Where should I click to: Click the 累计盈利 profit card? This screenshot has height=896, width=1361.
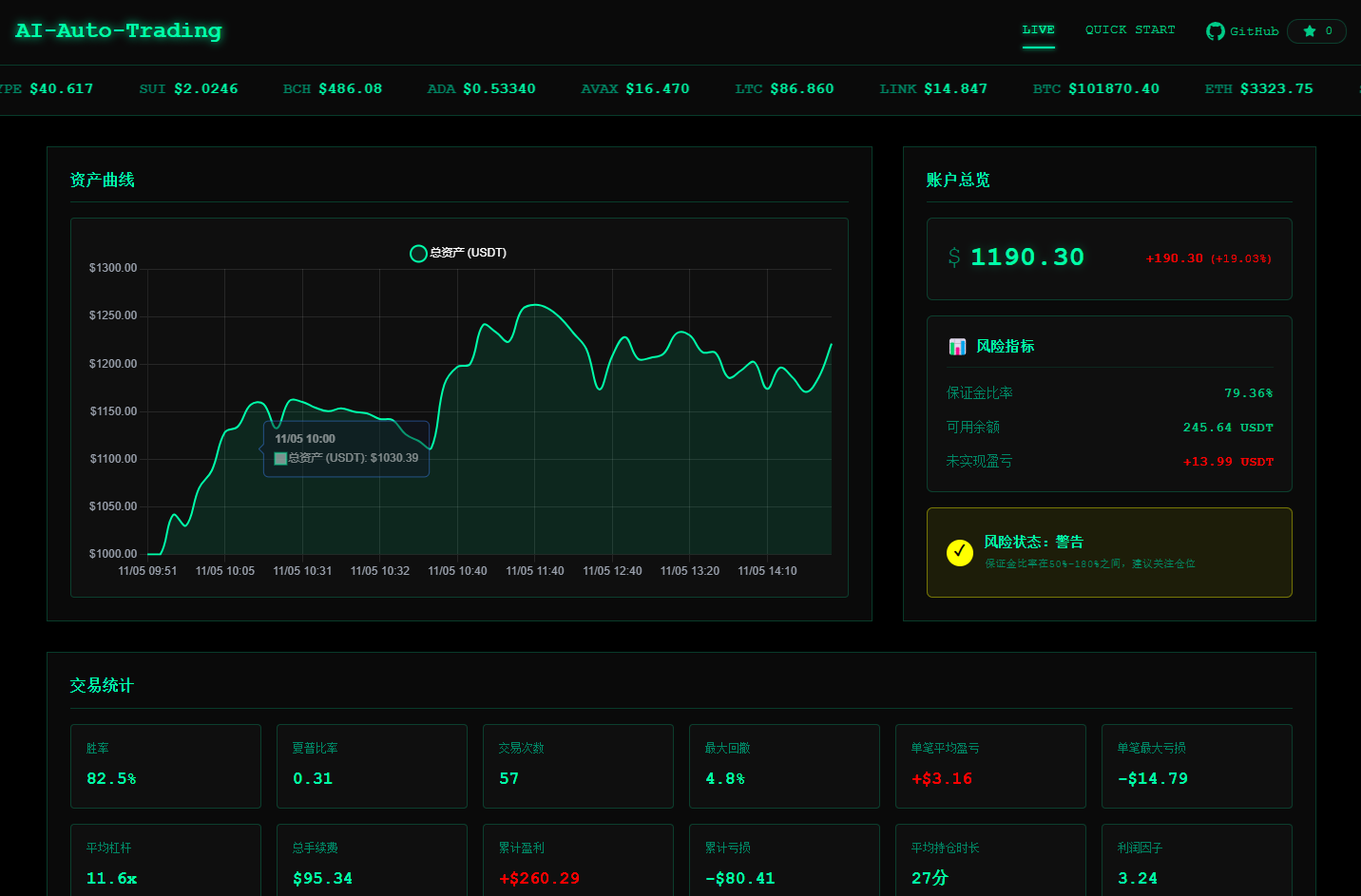(x=578, y=861)
